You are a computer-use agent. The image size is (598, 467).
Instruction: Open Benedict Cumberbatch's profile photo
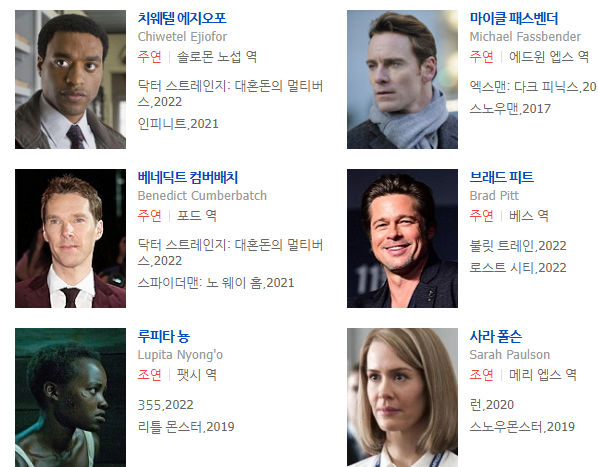click(70, 238)
